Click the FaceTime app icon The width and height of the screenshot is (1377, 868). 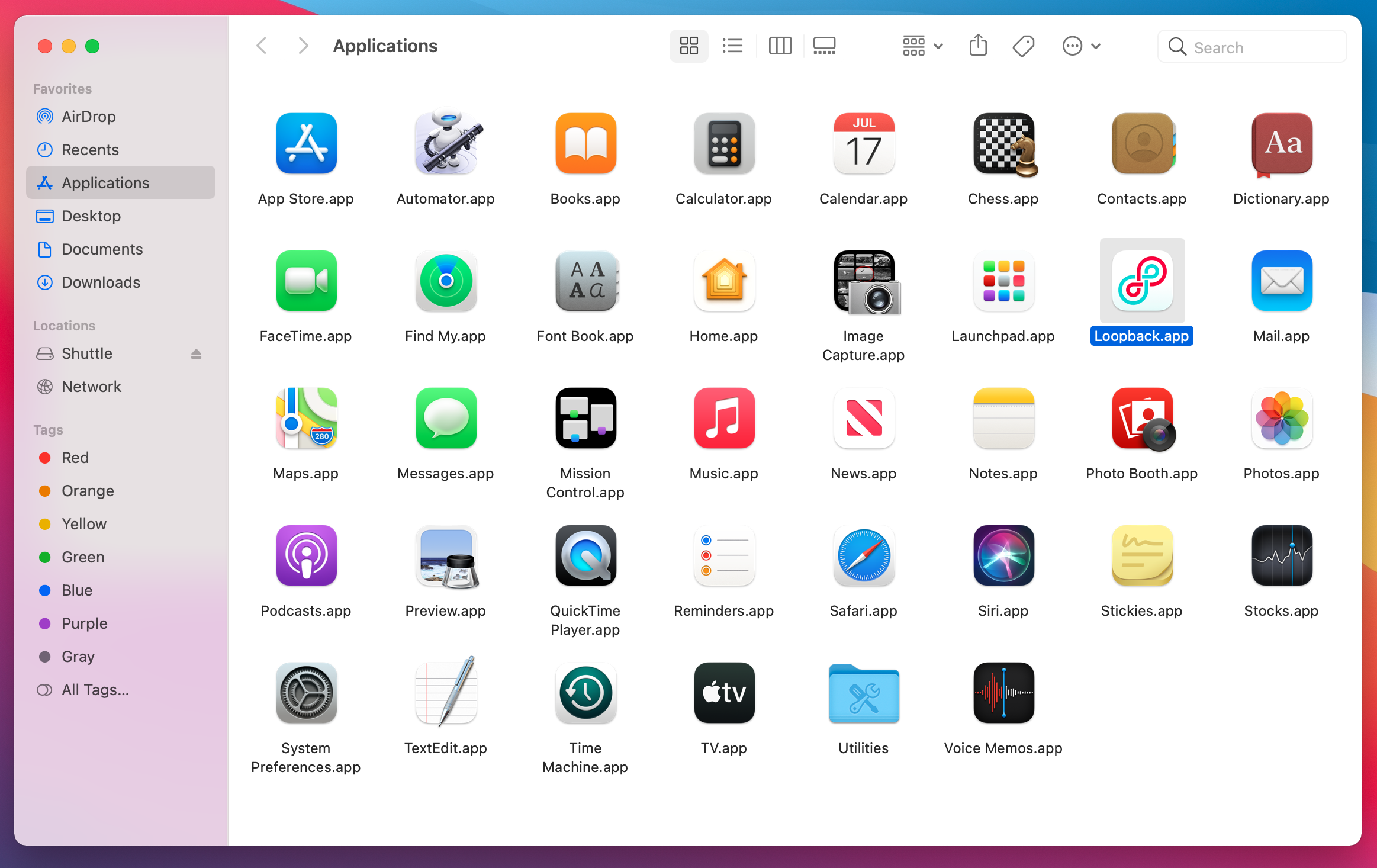[x=306, y=281]
